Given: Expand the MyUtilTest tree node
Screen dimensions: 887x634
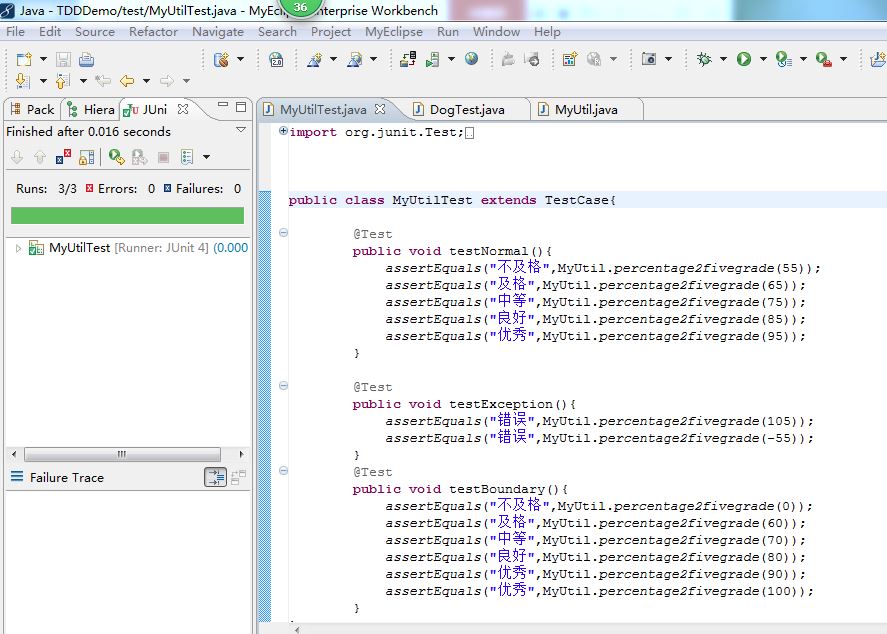Looking at the screenshot, I should (x=18, y=248).
